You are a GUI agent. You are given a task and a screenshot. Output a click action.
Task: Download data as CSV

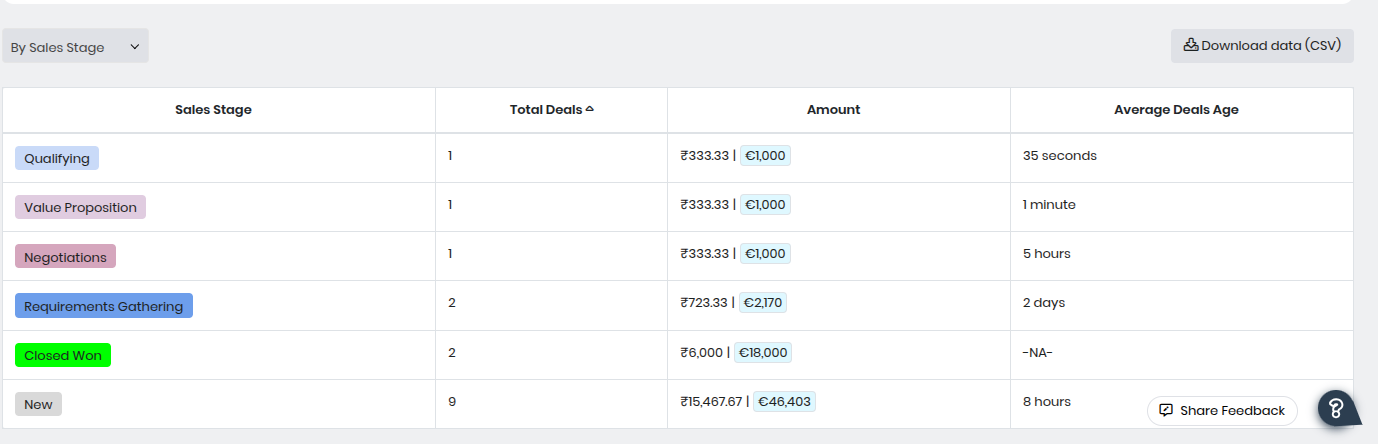[x=1262, y=46]
